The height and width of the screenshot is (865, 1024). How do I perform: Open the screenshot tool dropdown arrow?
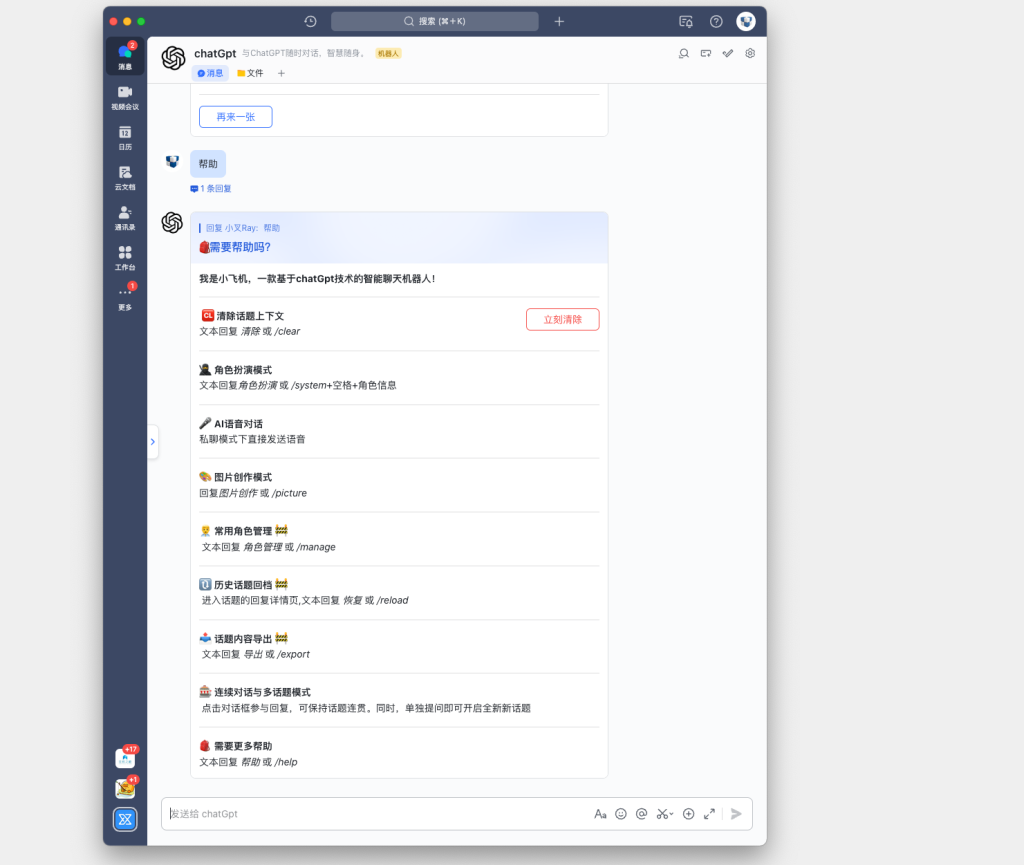click(671, 813)
